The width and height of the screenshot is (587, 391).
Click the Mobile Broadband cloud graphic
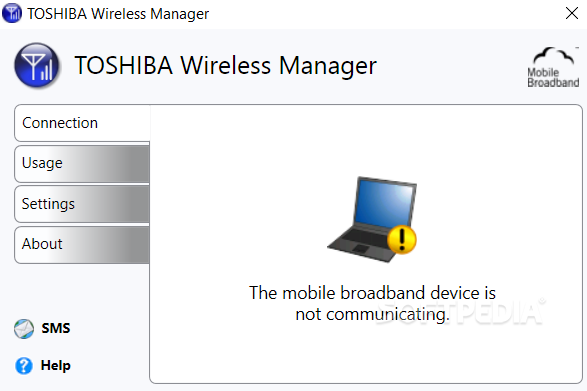click(554, 56)
